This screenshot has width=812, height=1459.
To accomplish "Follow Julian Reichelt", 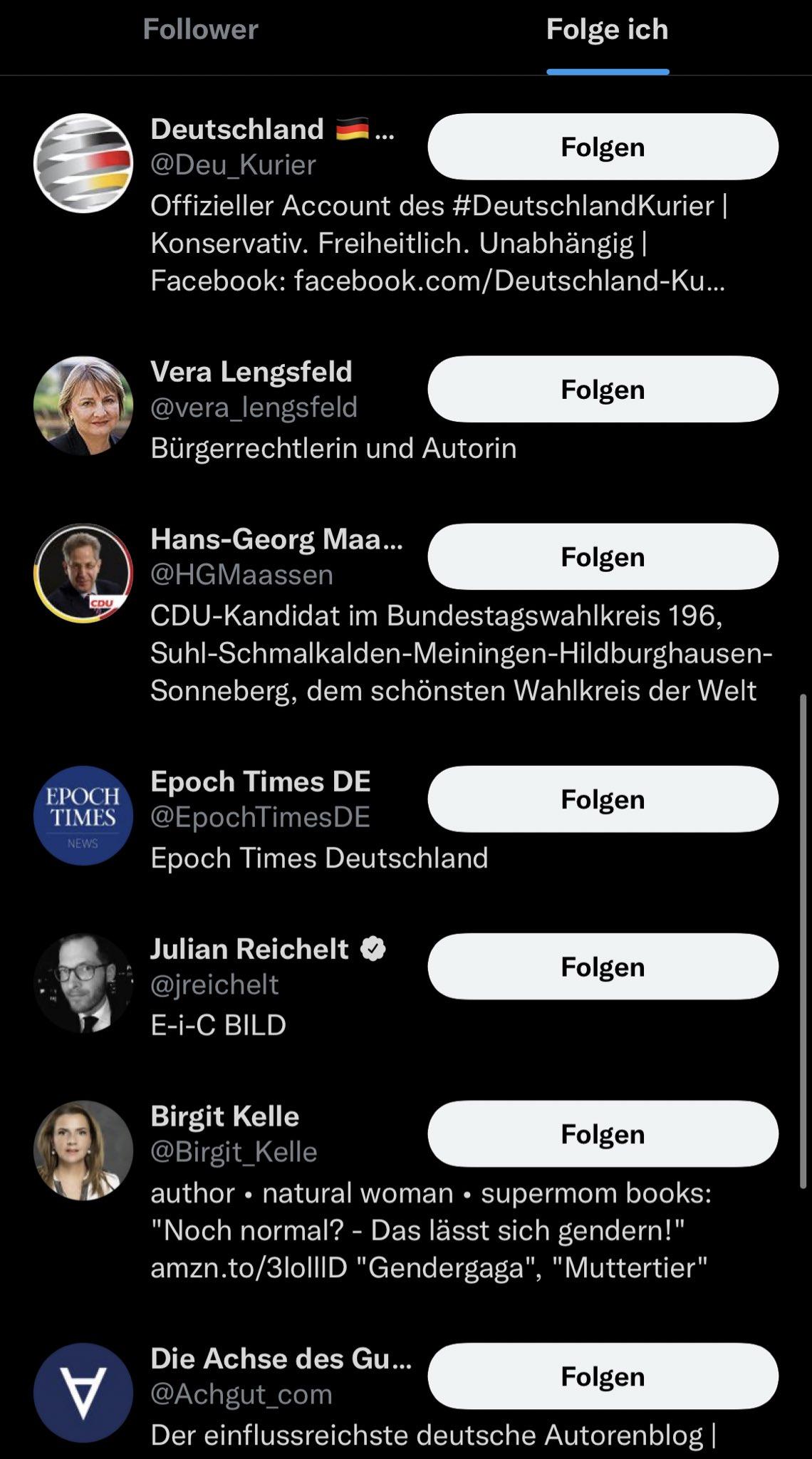I will [603, 967].
